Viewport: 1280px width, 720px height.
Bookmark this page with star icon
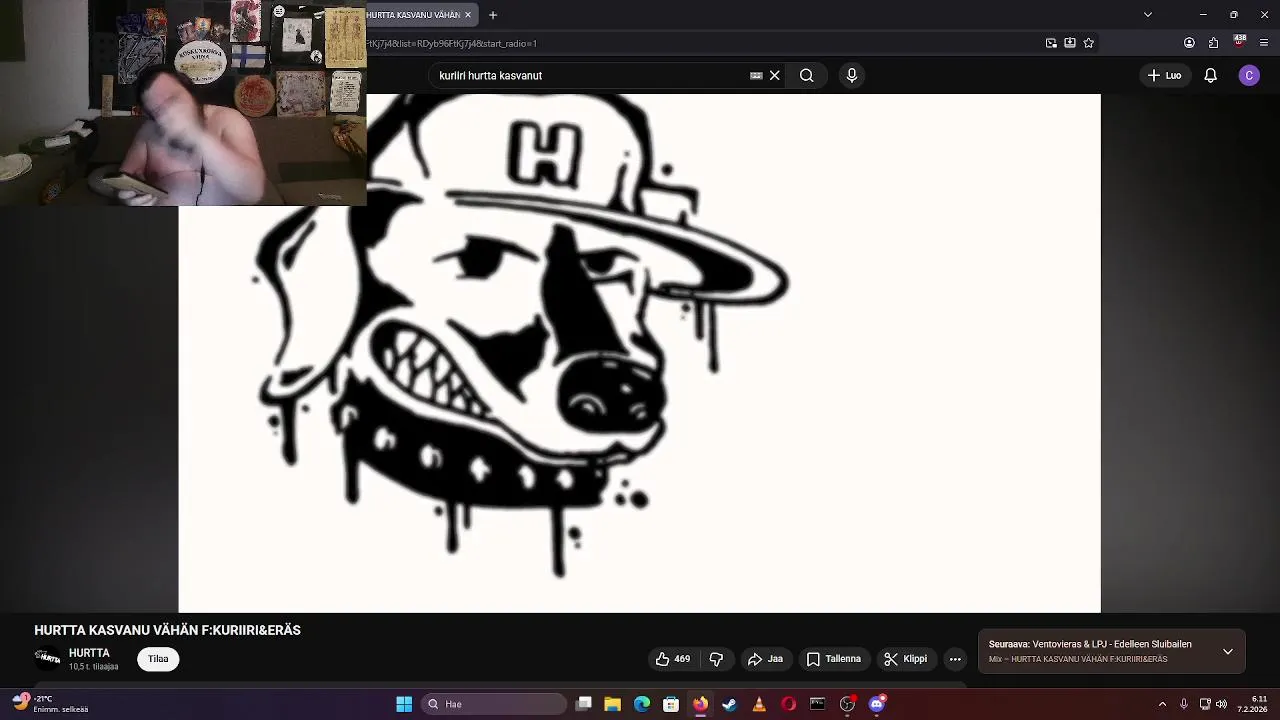[1089, 43]
